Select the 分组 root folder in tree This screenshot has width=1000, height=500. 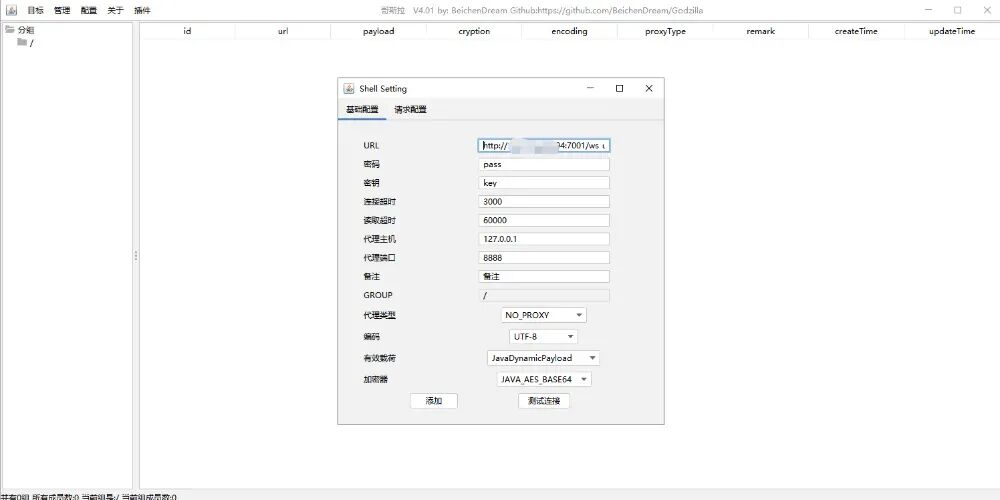19,30
